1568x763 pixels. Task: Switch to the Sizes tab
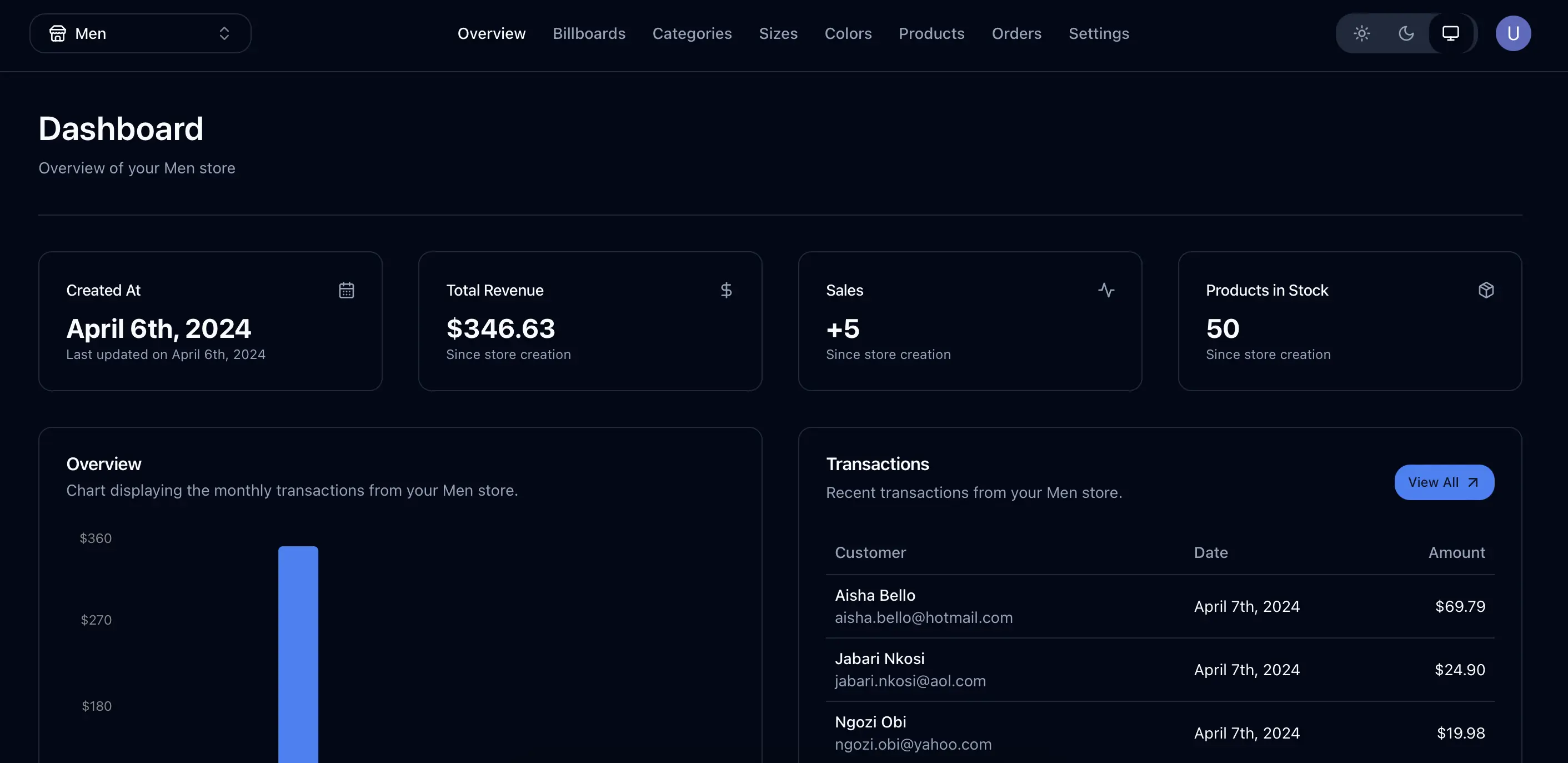pyautogui.click(x=778, y=33)
